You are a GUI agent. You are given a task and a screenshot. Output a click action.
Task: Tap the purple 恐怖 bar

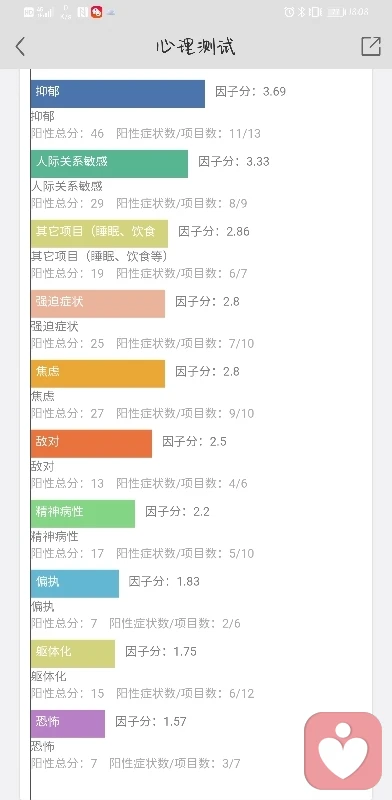68,723
